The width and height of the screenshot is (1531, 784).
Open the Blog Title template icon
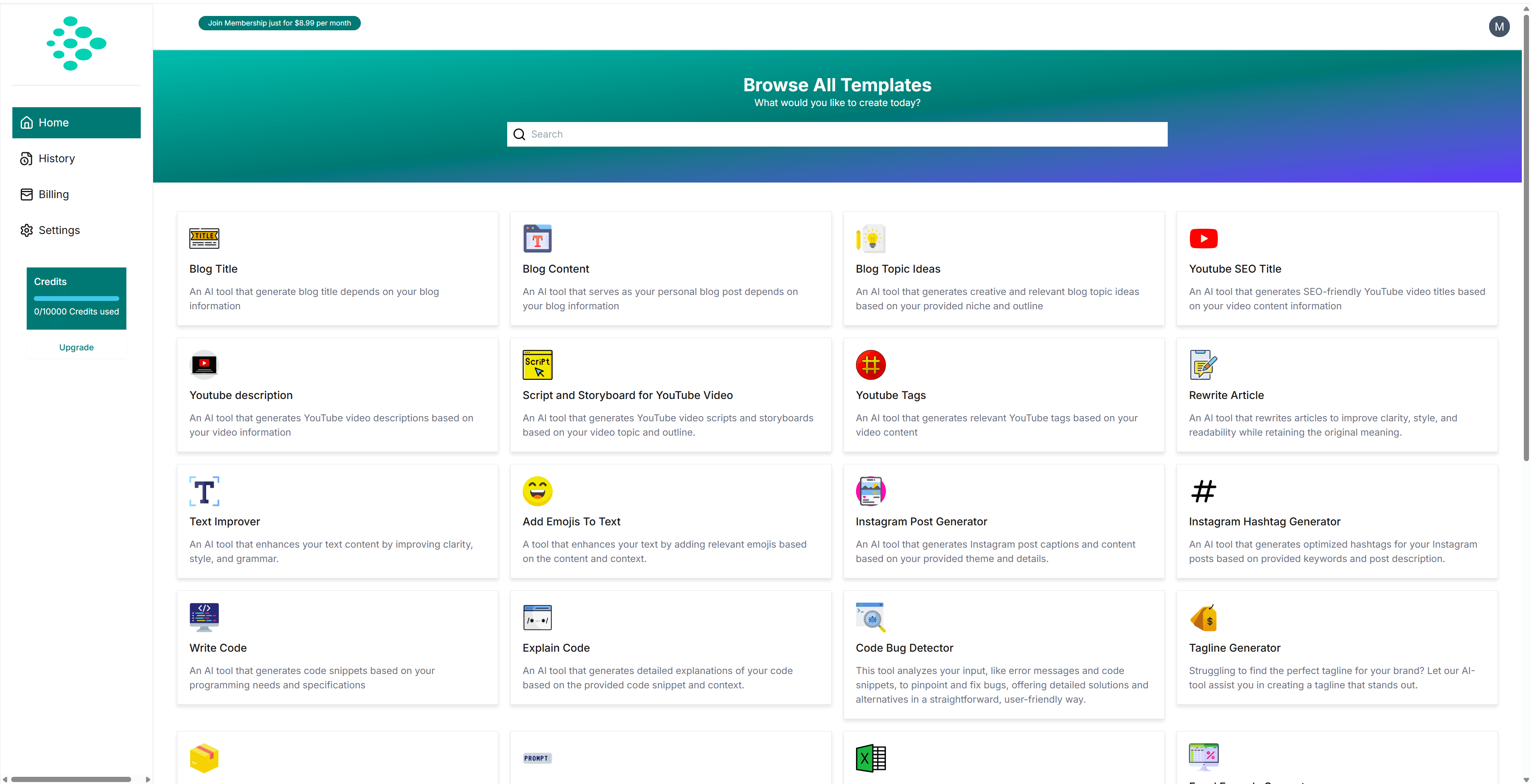204,238
